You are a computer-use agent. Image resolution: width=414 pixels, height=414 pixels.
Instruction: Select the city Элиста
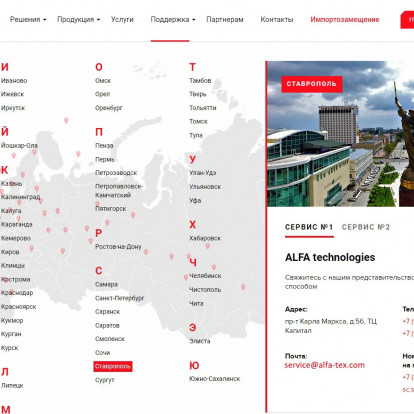(x=200, y=341)
